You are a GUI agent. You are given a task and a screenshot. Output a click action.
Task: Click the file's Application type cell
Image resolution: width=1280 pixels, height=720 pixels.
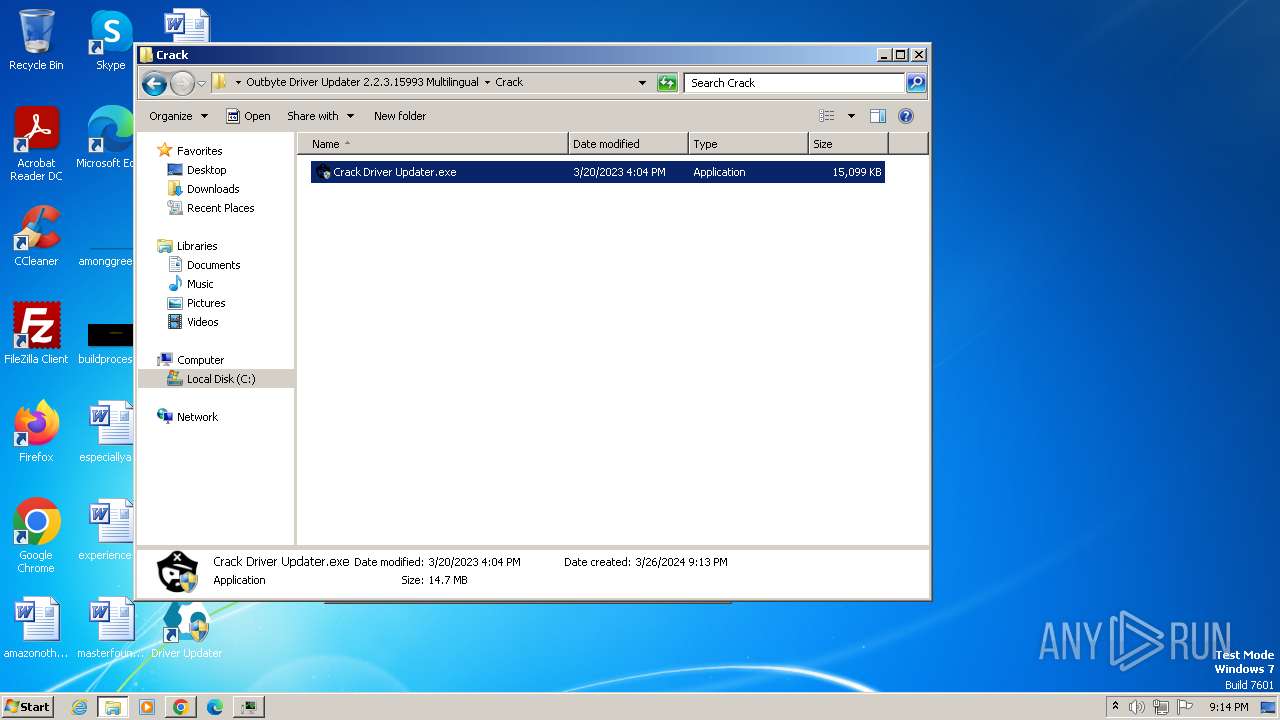tap(719, 172)
